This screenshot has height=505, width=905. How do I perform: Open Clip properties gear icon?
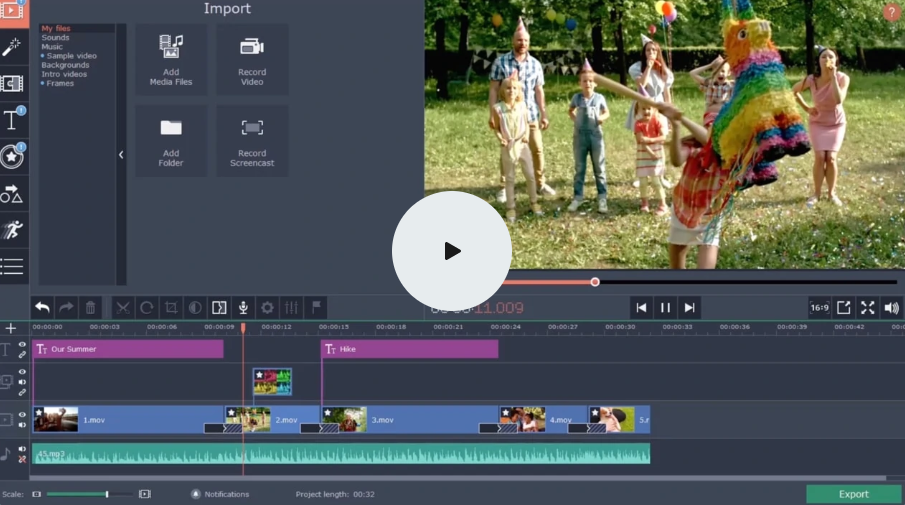coord(267,308)
